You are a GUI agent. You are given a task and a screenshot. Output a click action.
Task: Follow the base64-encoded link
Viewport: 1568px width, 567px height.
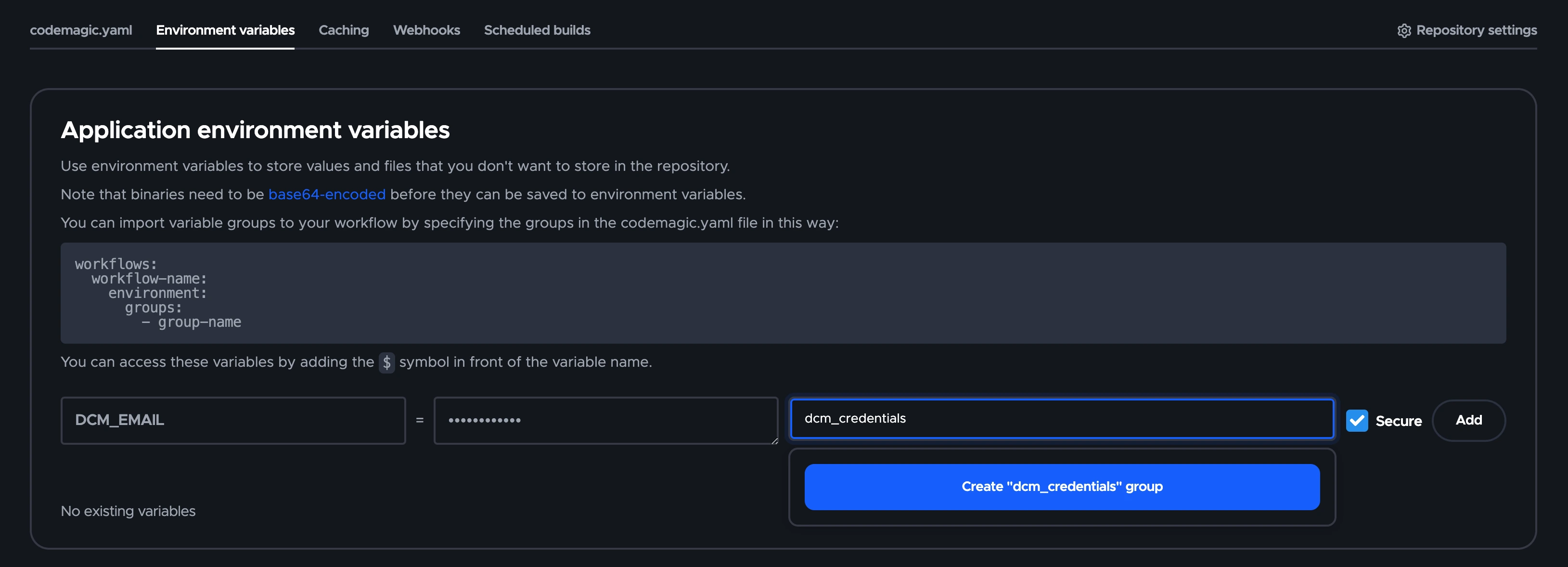(x=327, y=194)
